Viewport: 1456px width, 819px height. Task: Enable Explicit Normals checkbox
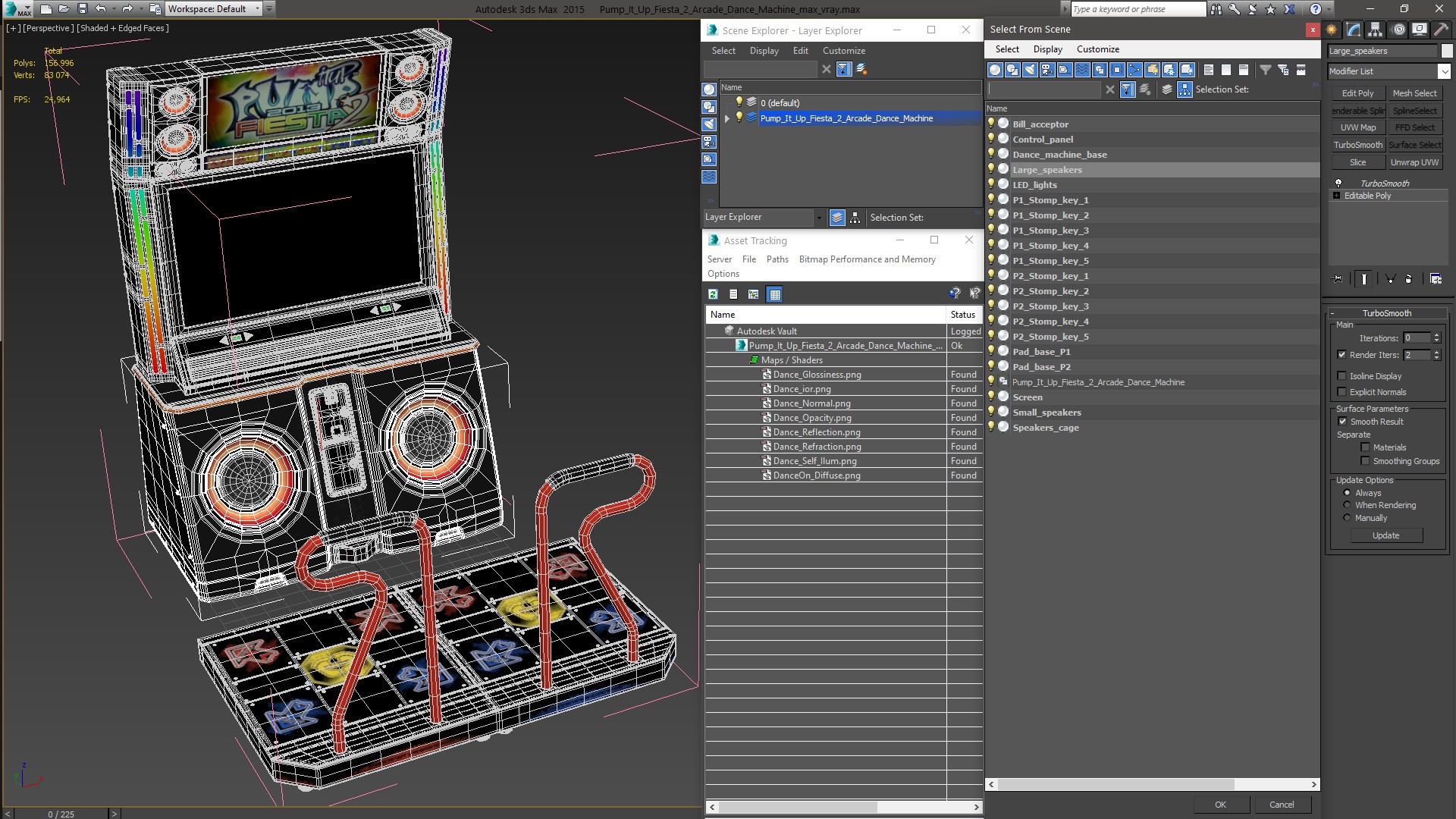click(x=1341, y=392)
